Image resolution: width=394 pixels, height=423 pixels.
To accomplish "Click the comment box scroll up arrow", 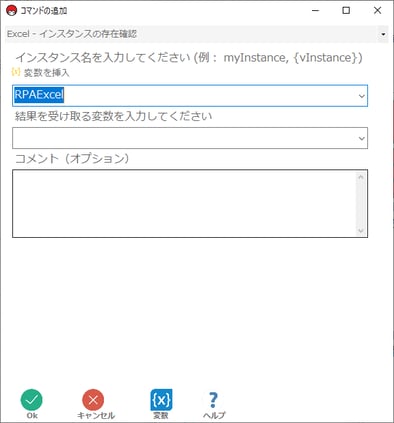I will [361, 177].
